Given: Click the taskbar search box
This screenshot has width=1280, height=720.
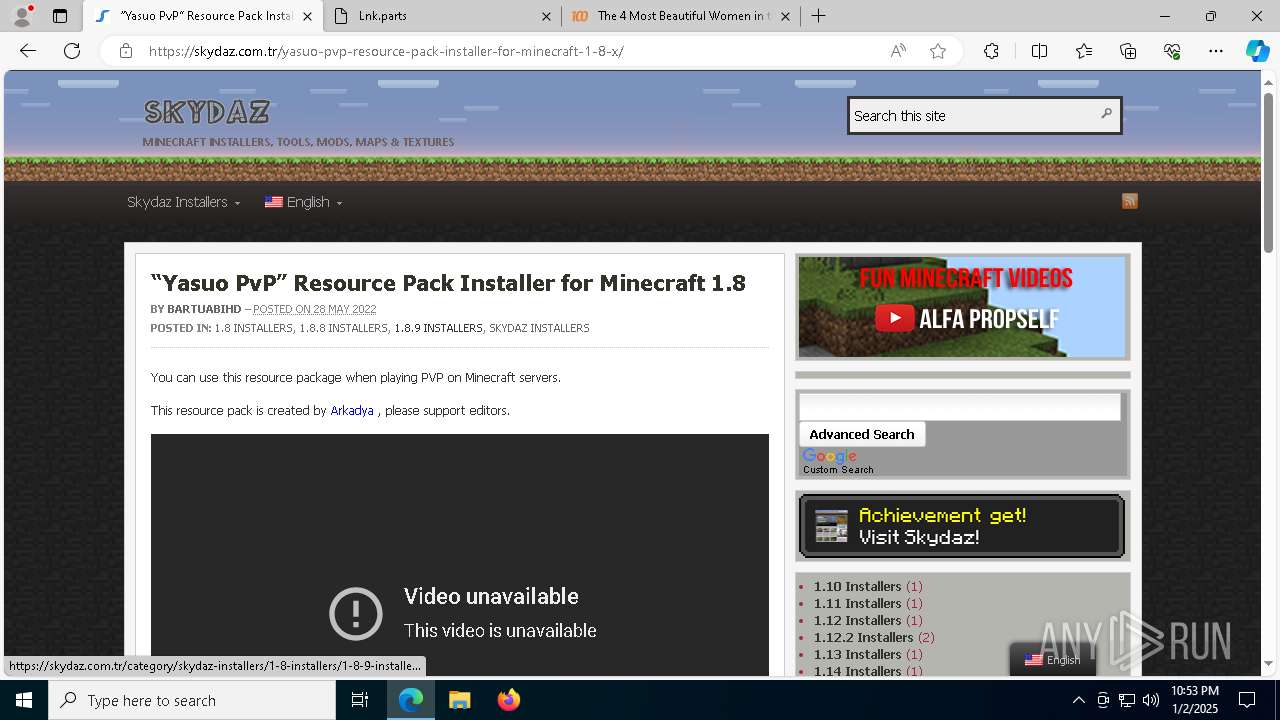Looking at the screenshot, I should [192, 700].
